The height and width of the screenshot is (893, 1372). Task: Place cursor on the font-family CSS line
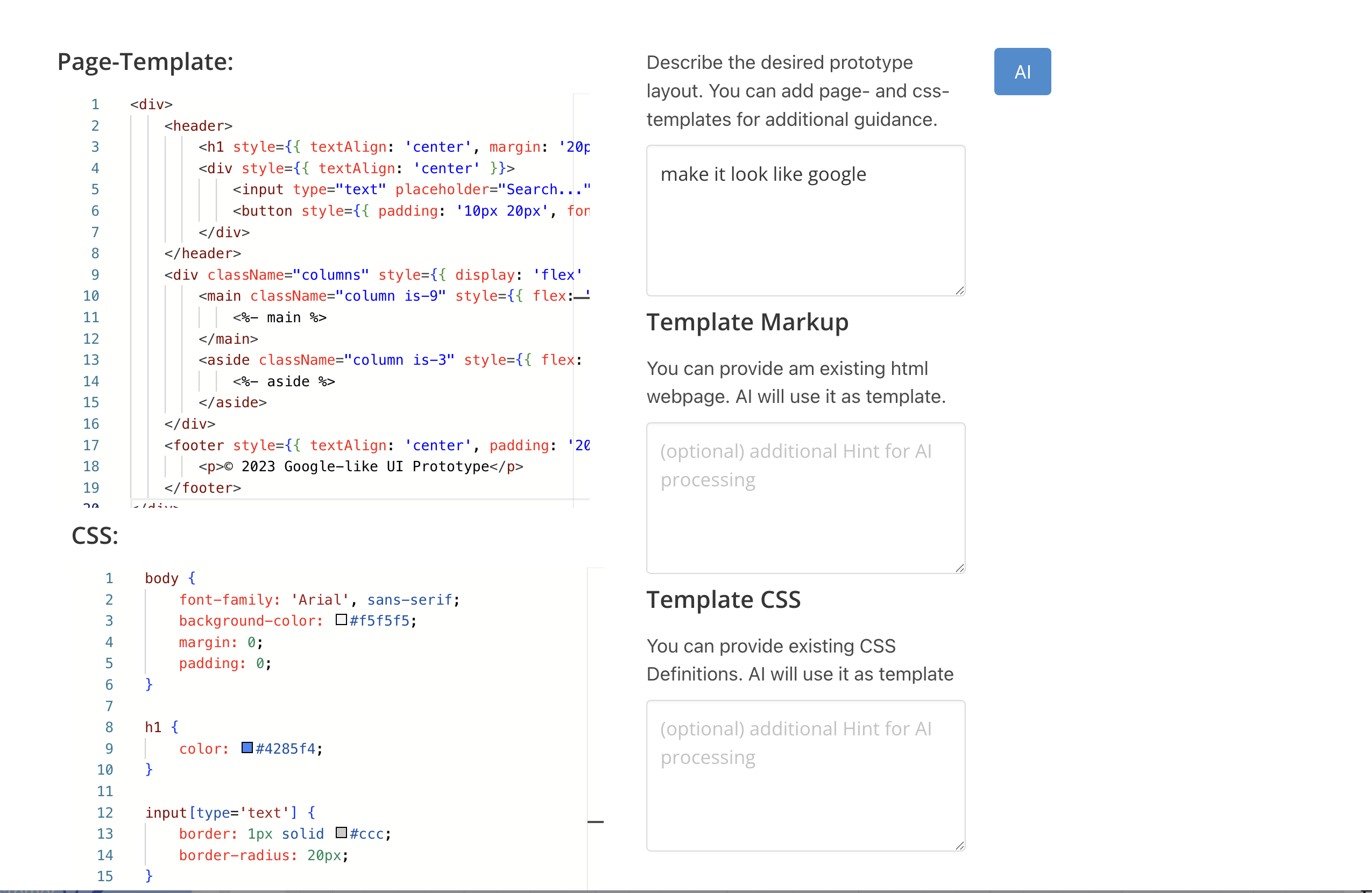[319, 600]
